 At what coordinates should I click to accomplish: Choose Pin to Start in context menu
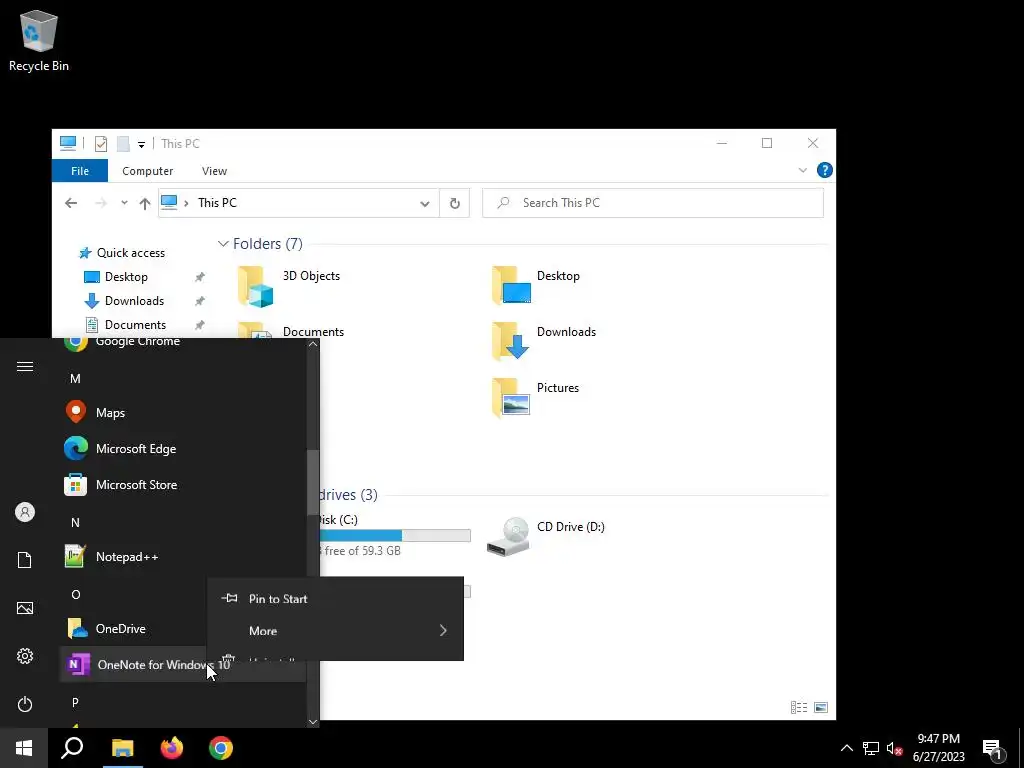[335, 598]
